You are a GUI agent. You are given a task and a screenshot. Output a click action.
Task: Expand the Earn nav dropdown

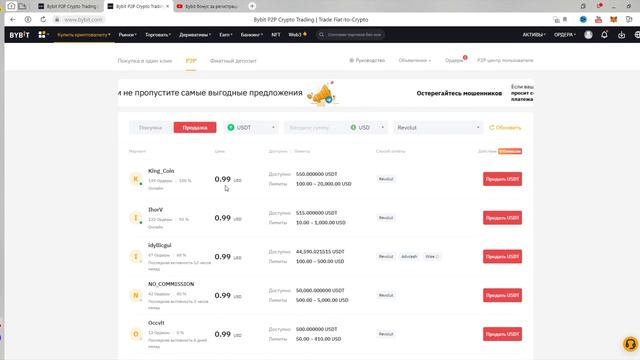pyautogui.click(x=226, y=35)
